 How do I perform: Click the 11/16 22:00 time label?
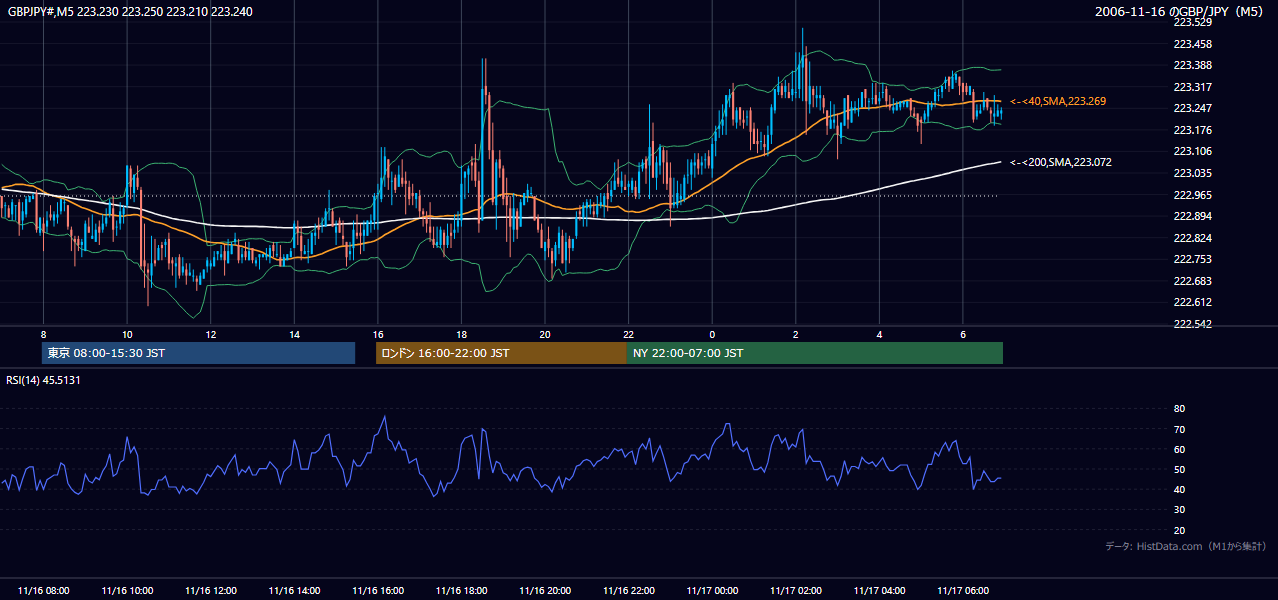tap(628, 591)
